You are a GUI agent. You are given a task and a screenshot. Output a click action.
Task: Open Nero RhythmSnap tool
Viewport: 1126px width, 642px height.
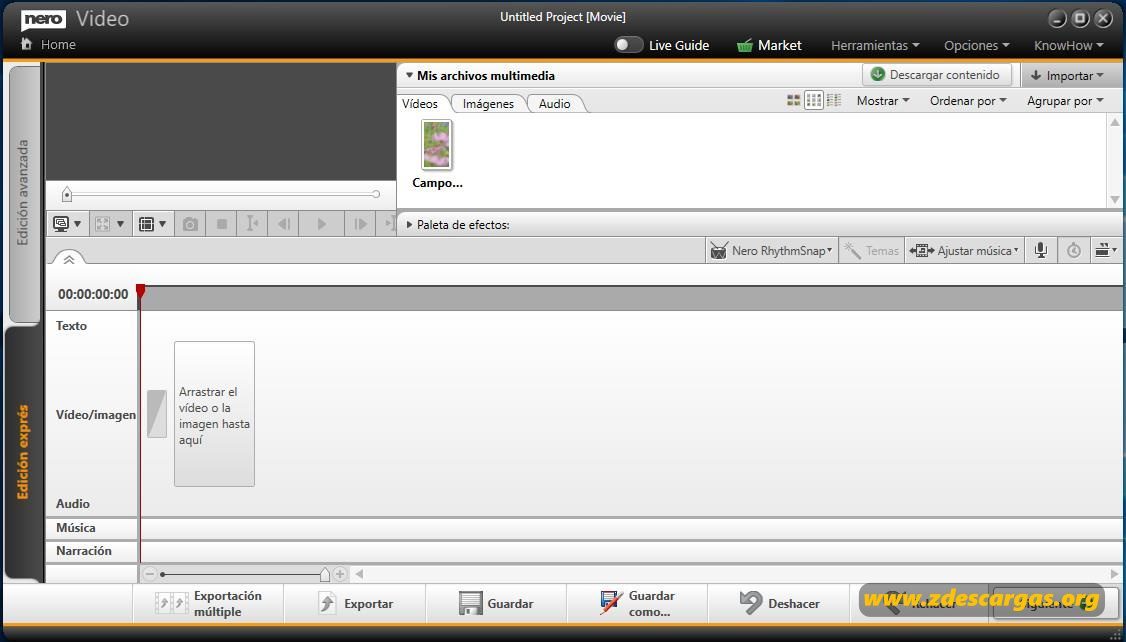point(772,251)
